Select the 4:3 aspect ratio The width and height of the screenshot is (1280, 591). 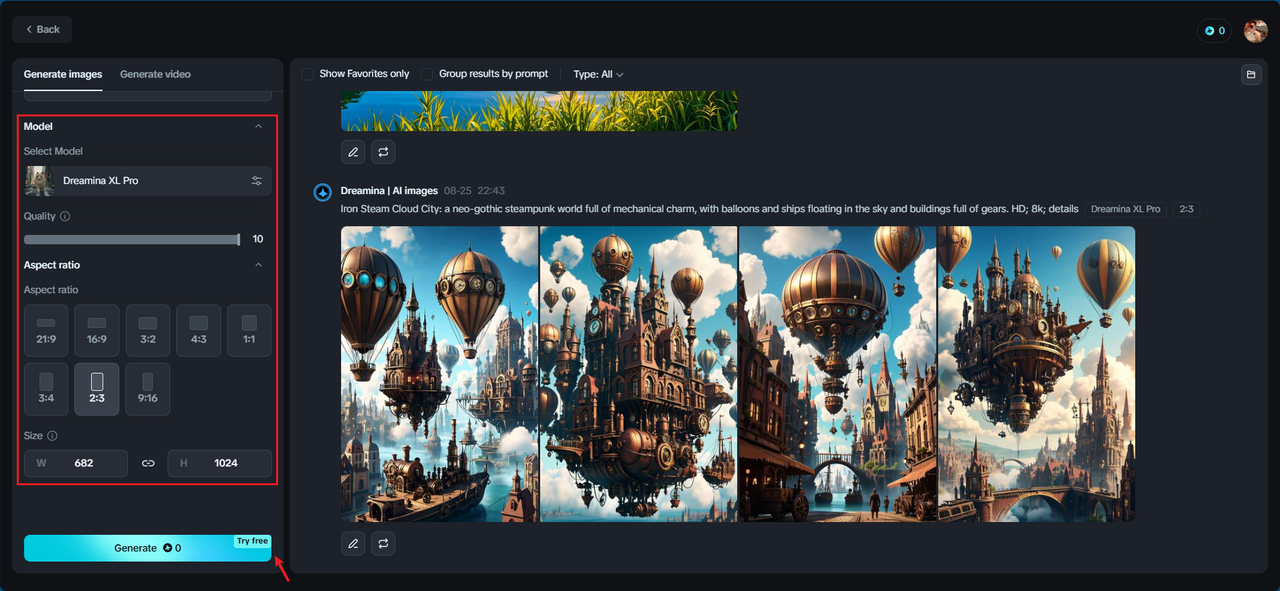(199, 331)
